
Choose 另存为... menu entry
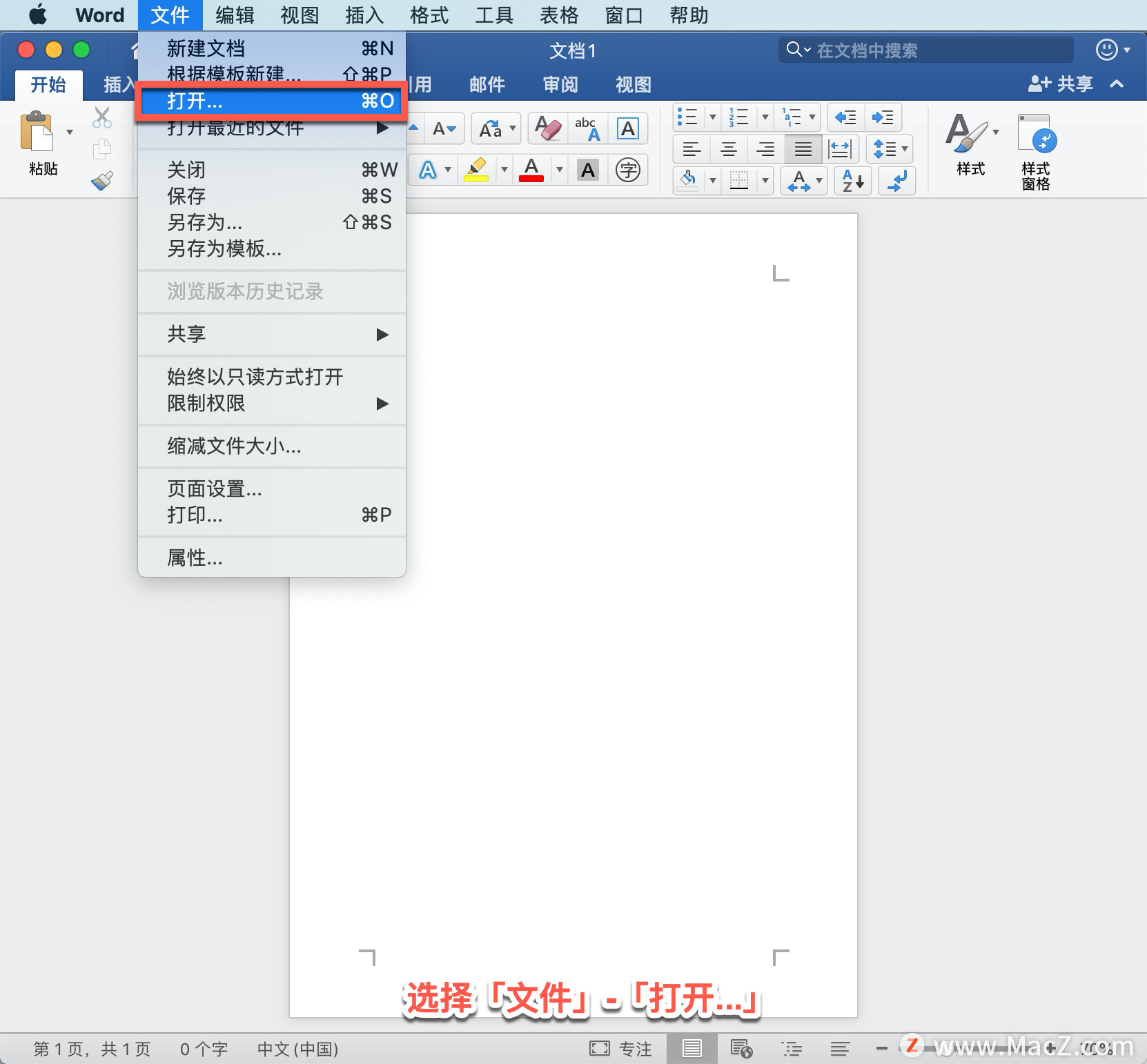point(272,222)
